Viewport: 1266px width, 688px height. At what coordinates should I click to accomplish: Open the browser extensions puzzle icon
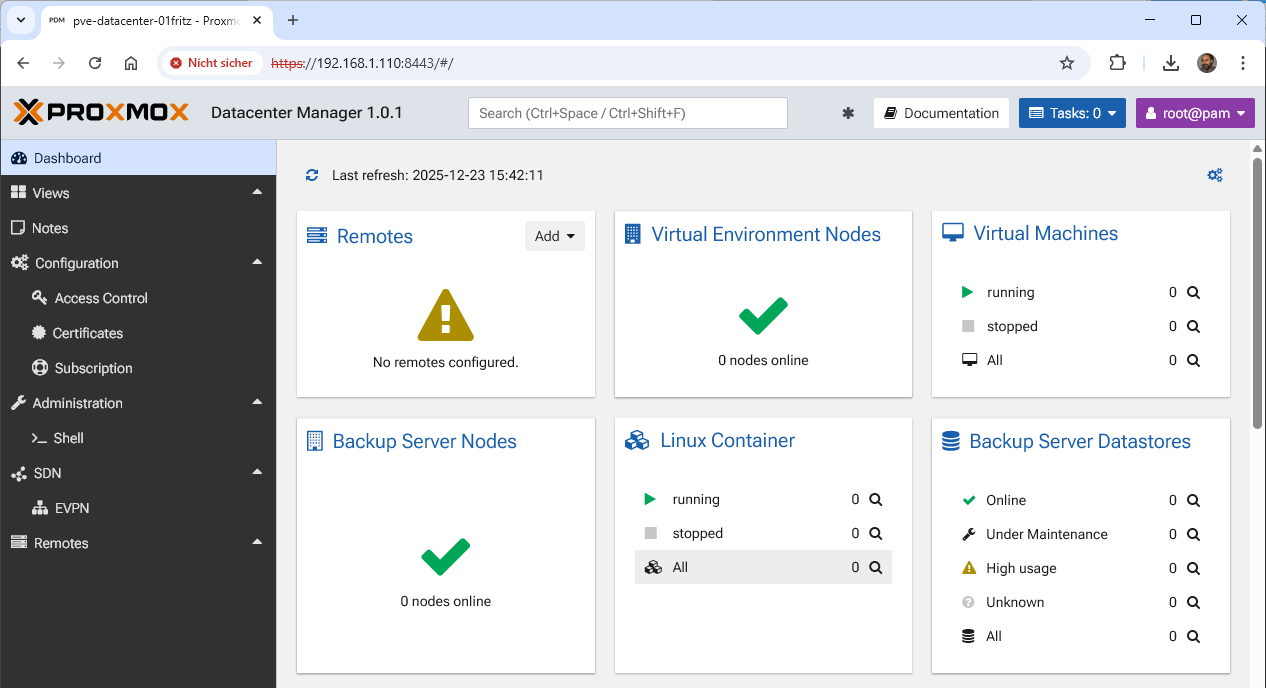tap(1117, 63)
